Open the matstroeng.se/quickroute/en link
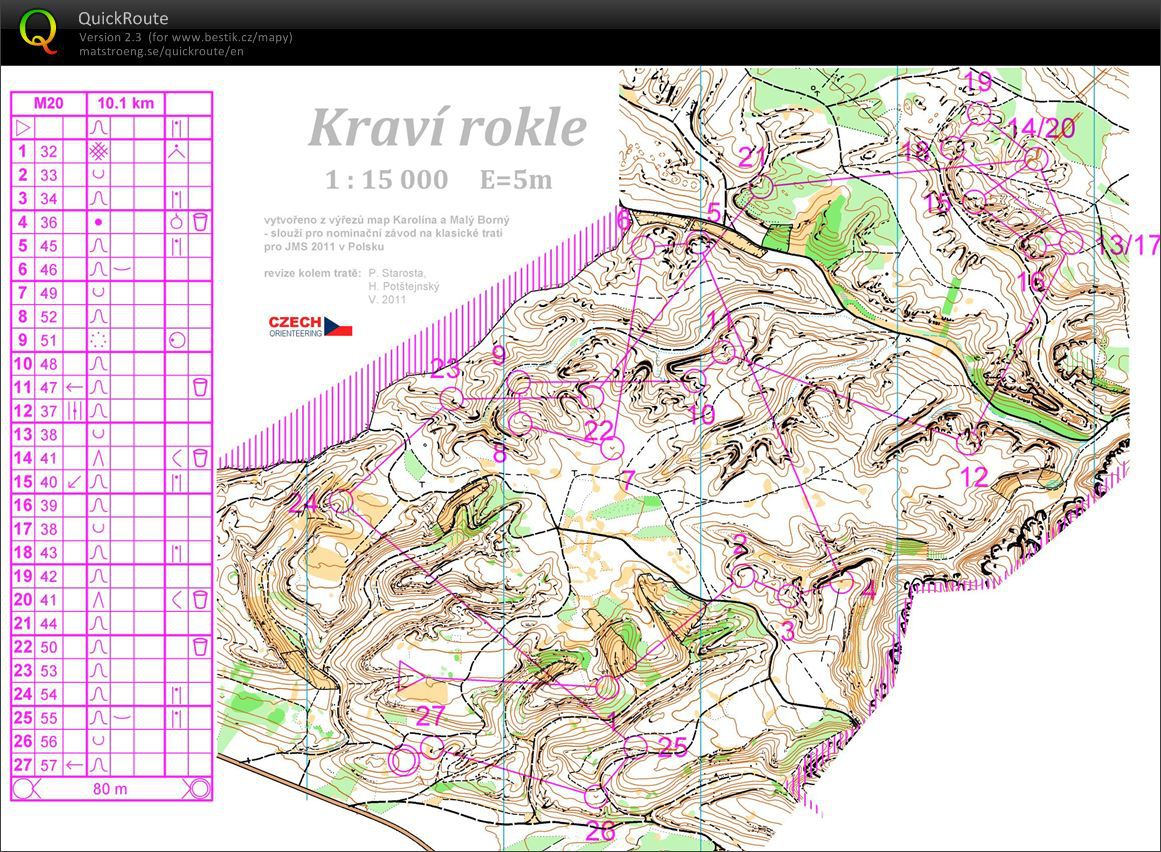1161x852 pixels. click(161, 51)
